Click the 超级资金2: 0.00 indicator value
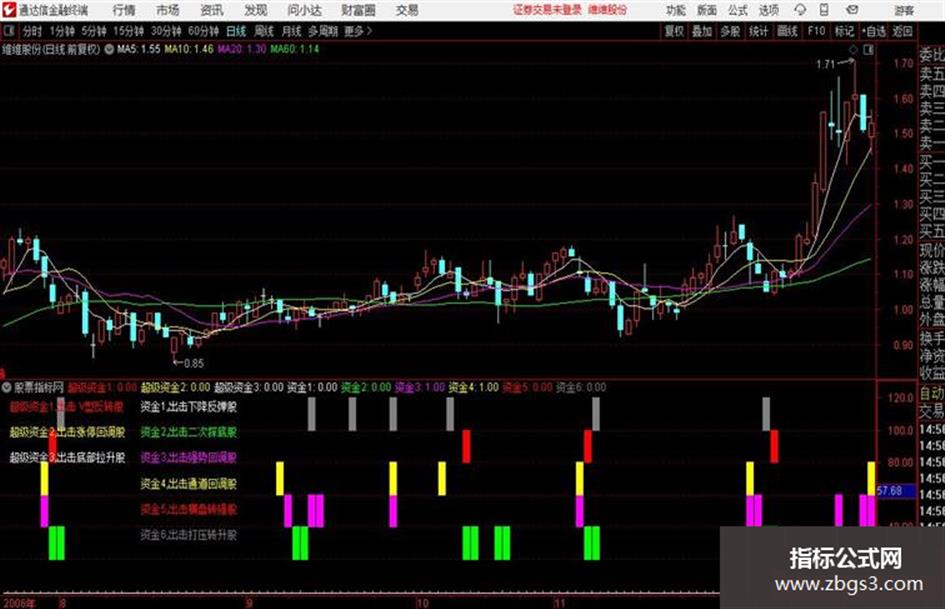Image resolution: width=945 pixels, height=609 pixels. pyautogui.click(x=175, y=387)
